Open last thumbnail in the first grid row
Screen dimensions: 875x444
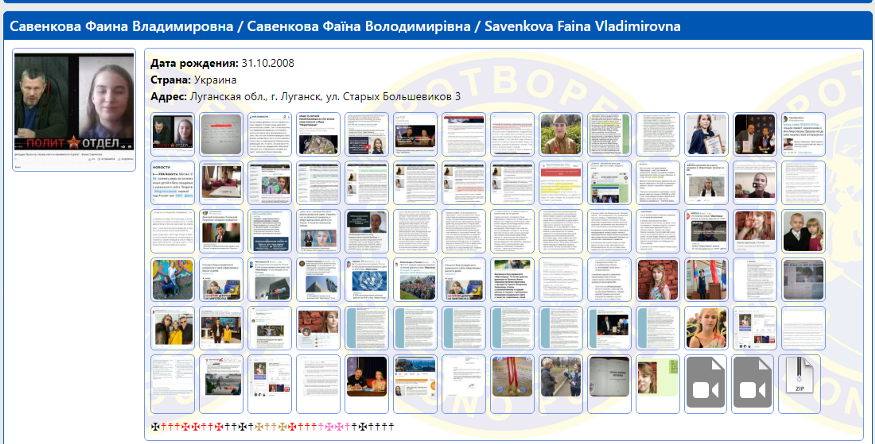(x=804, y=134)
